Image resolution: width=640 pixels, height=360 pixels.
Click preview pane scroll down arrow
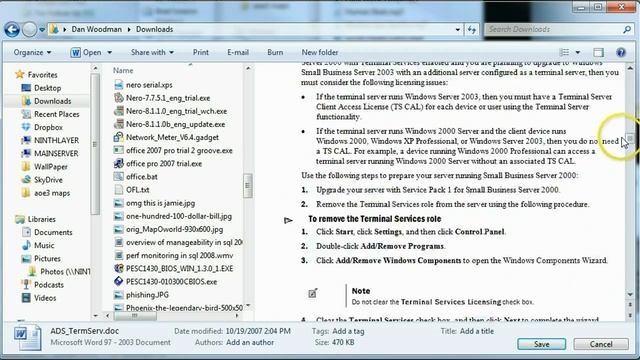(x=630, y=294)
